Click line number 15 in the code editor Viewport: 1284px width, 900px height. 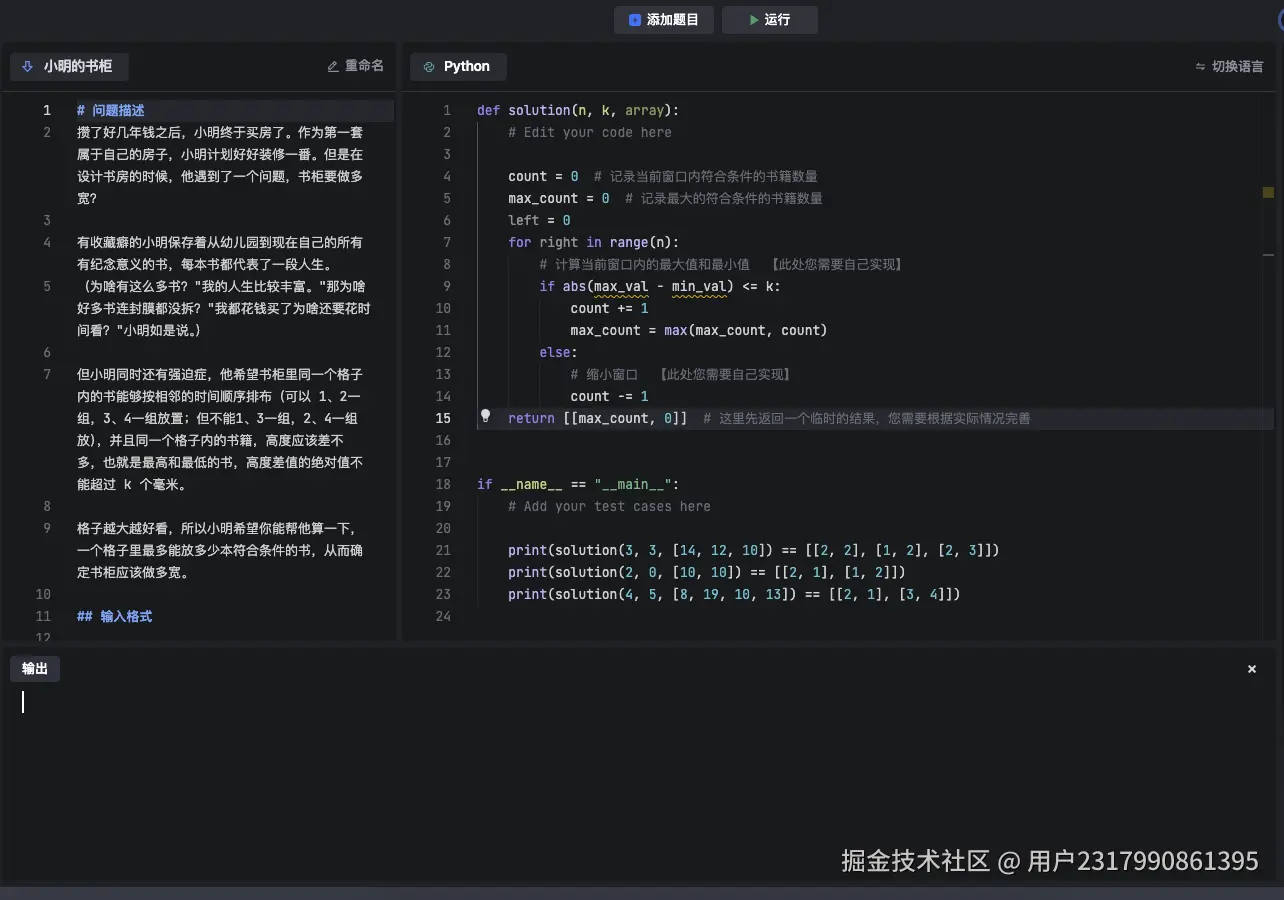[x=443, y=418]
